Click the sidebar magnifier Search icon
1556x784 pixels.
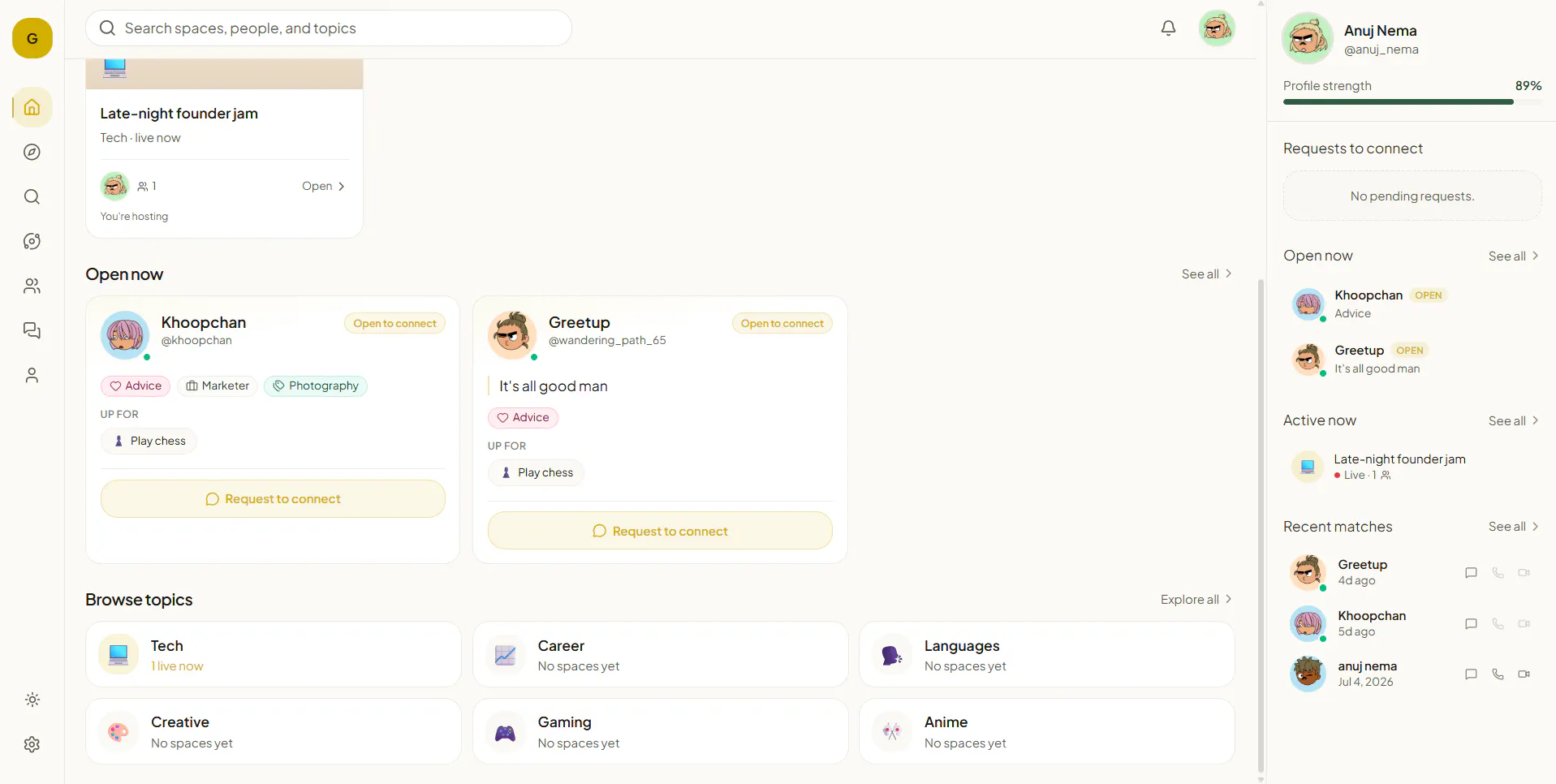tap(32, 196)
